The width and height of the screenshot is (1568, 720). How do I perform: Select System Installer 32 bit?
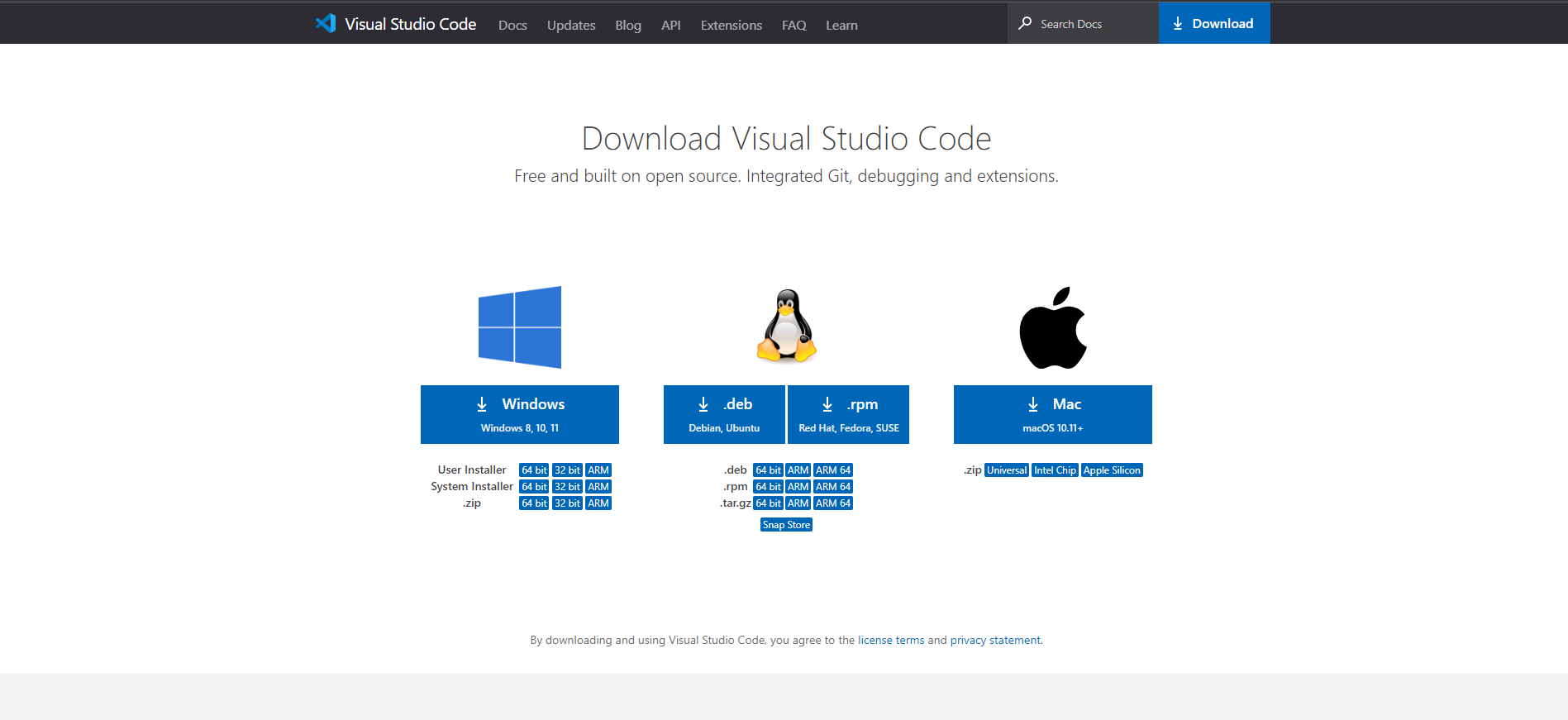(568, 487)
